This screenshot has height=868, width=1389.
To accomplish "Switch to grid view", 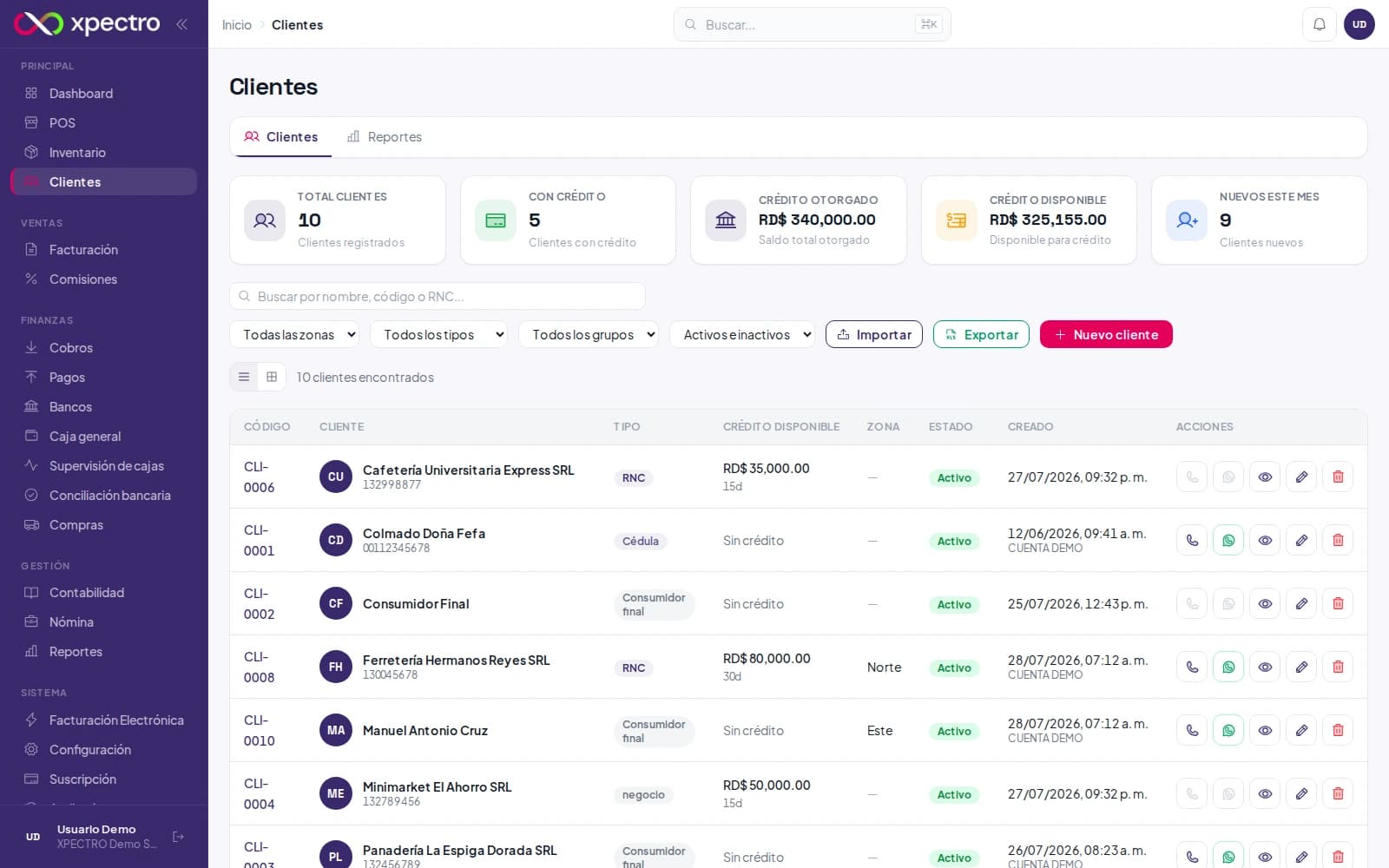I will click(x=272, y=377).
